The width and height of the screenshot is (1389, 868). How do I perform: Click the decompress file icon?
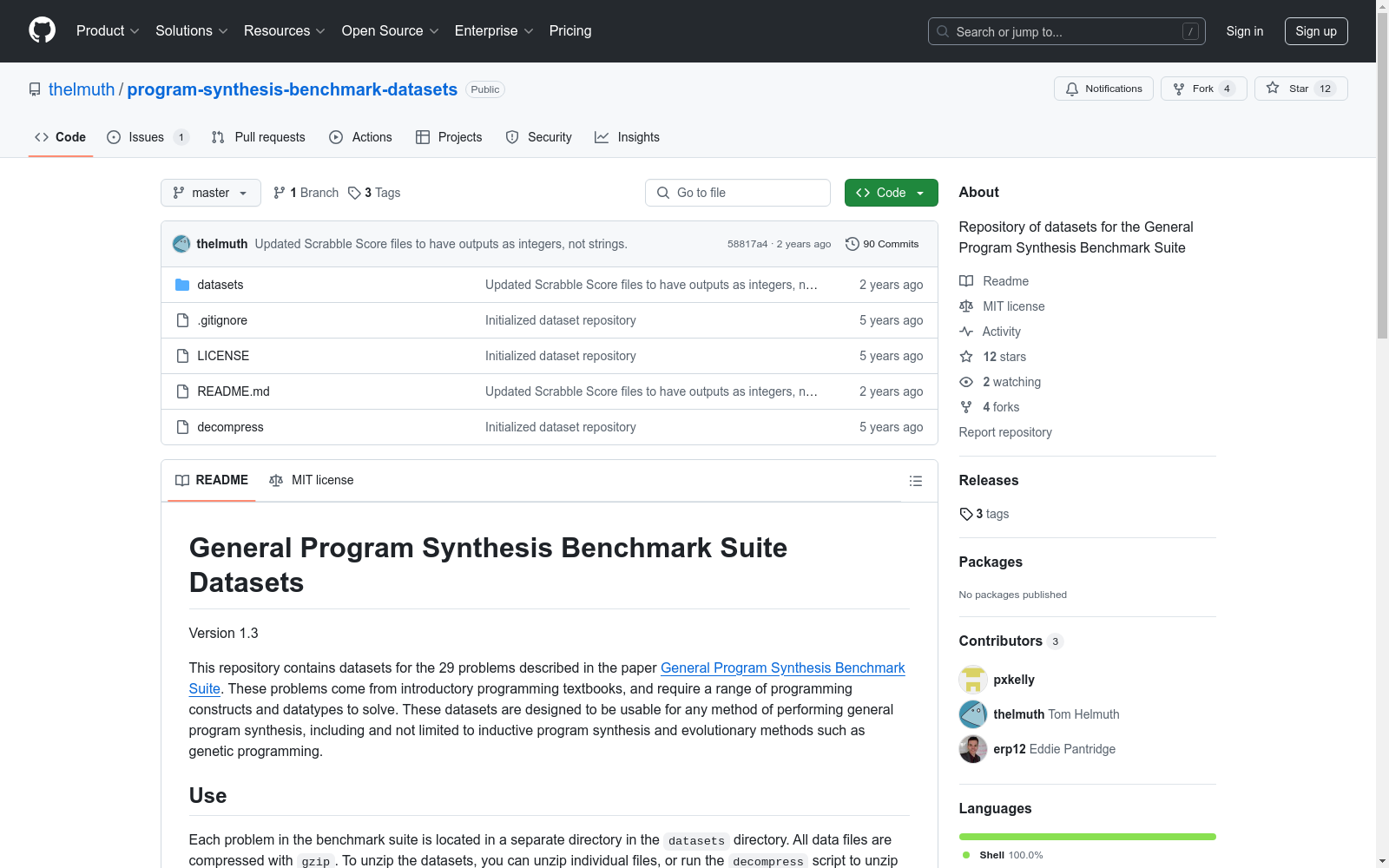(182, 427)
